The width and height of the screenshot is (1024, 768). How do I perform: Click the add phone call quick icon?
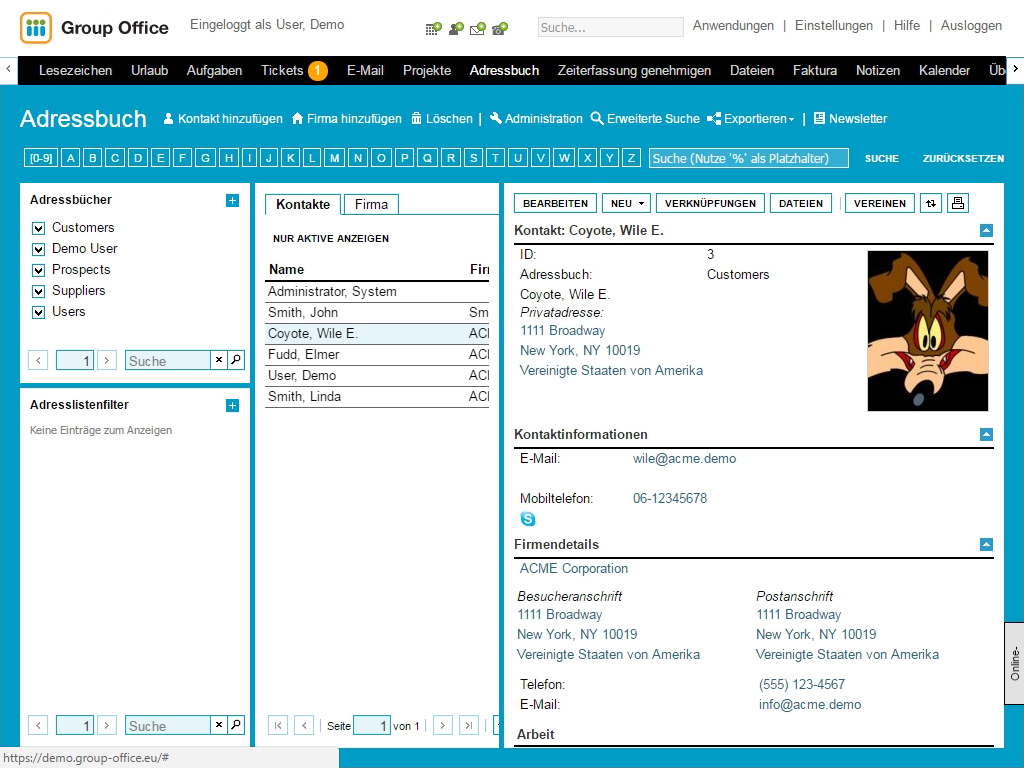[x=499, y=28]
